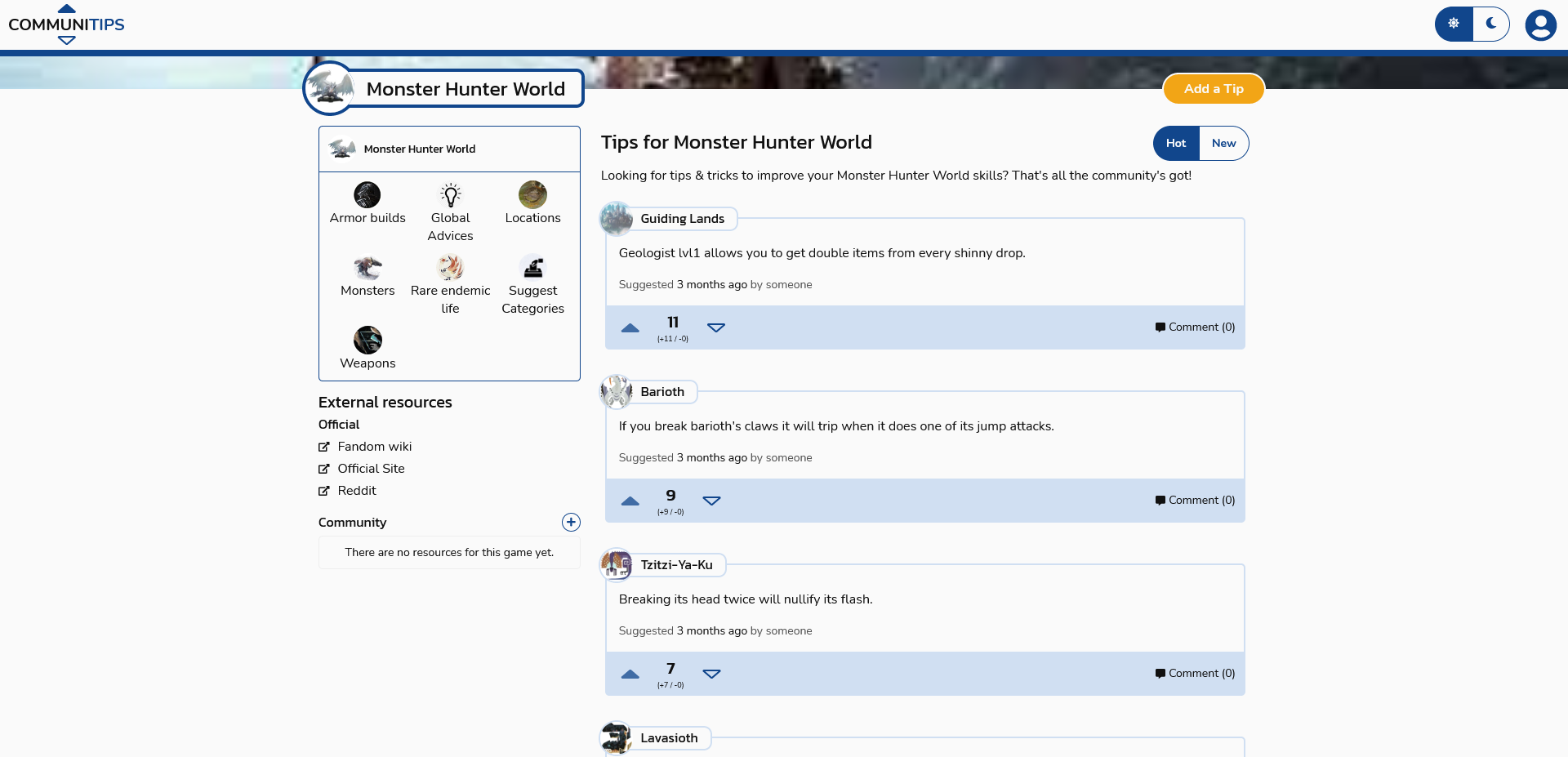Open the Rare endemic life icon
1568x757 pixels.
tap(450, 267)
